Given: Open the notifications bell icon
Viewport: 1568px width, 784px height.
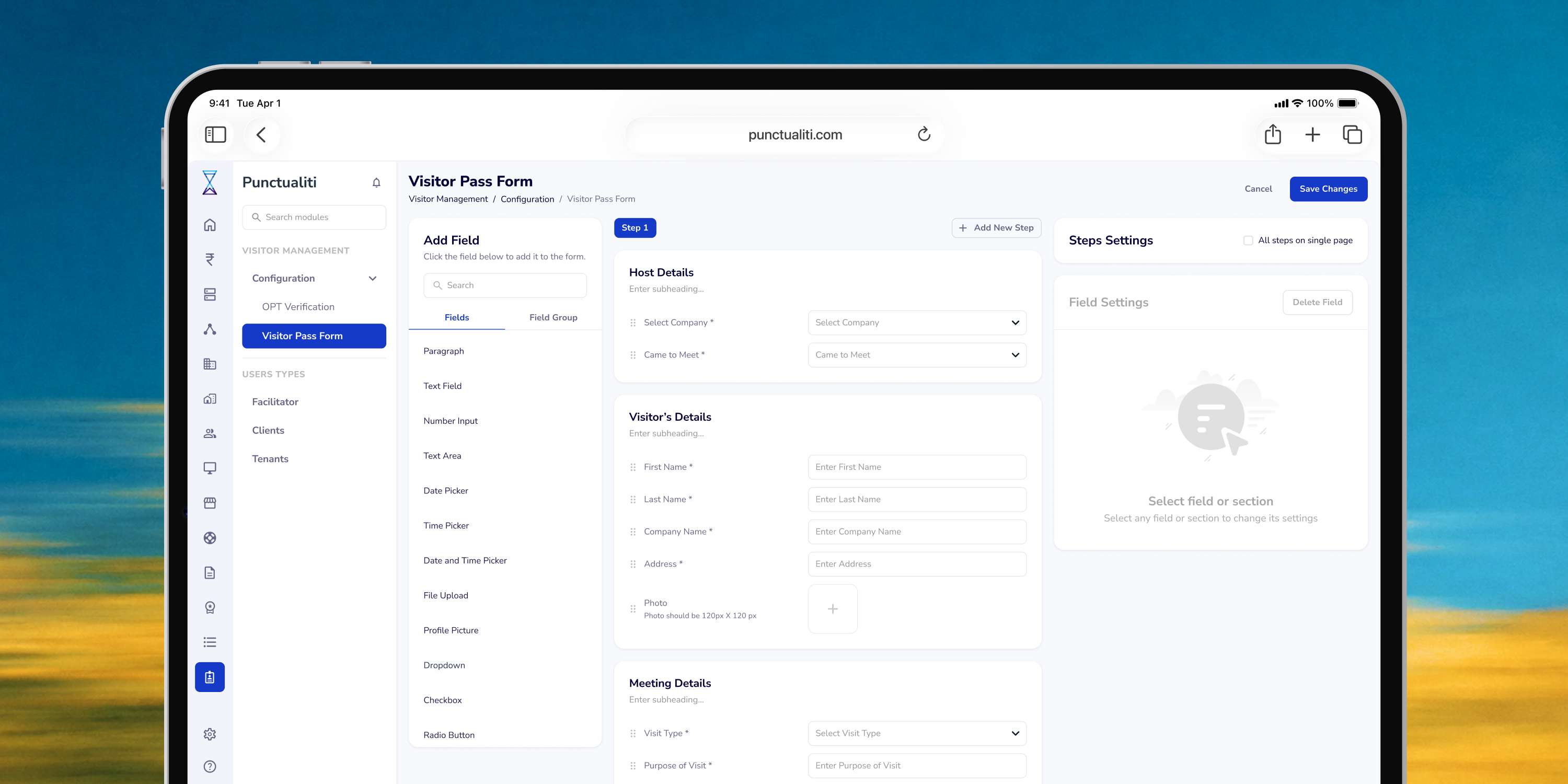Looking at the screenshot, I should coord(376,182).
